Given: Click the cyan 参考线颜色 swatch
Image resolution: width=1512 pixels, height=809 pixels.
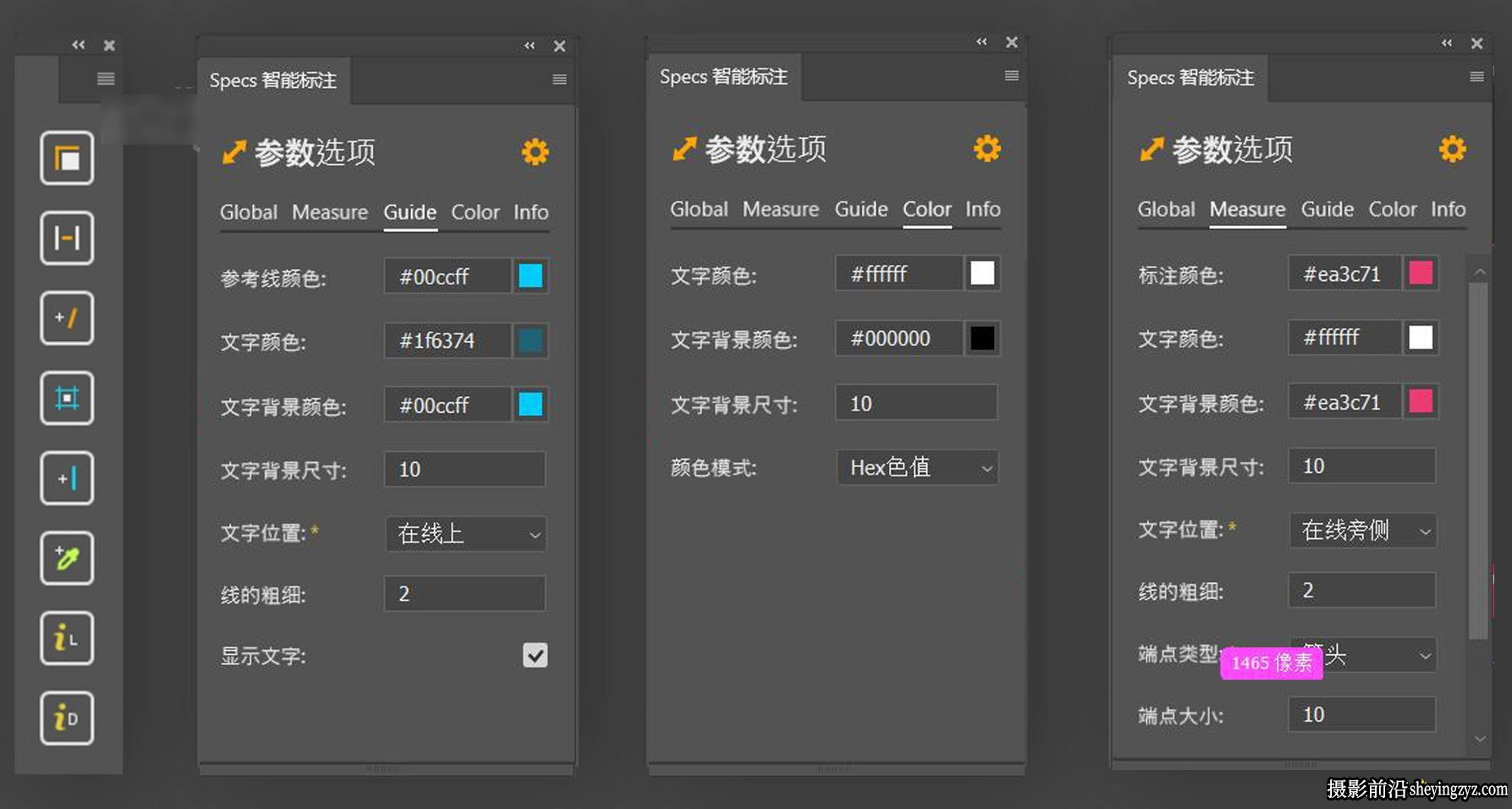Looking at the screenshot, I should [531, 276].
